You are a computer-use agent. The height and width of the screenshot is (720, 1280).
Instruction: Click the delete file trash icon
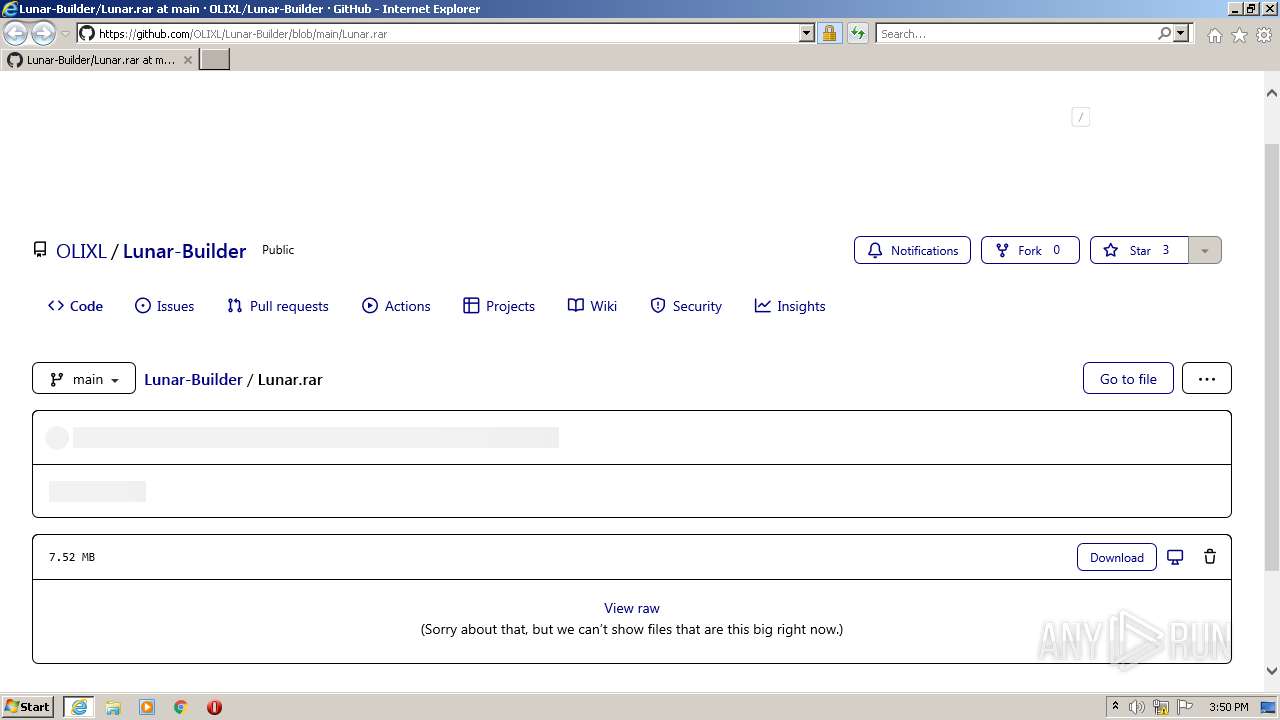(1210, 557)
